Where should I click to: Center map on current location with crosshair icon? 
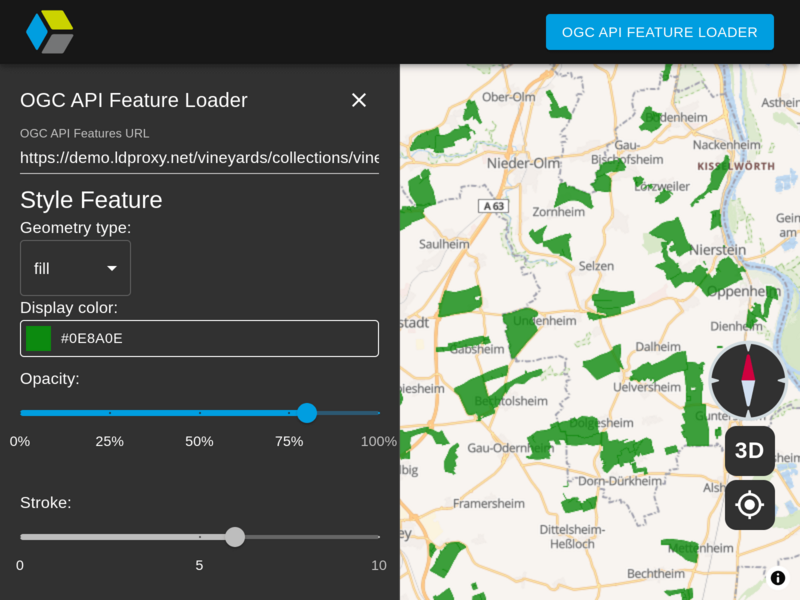(x=748, y=505)
